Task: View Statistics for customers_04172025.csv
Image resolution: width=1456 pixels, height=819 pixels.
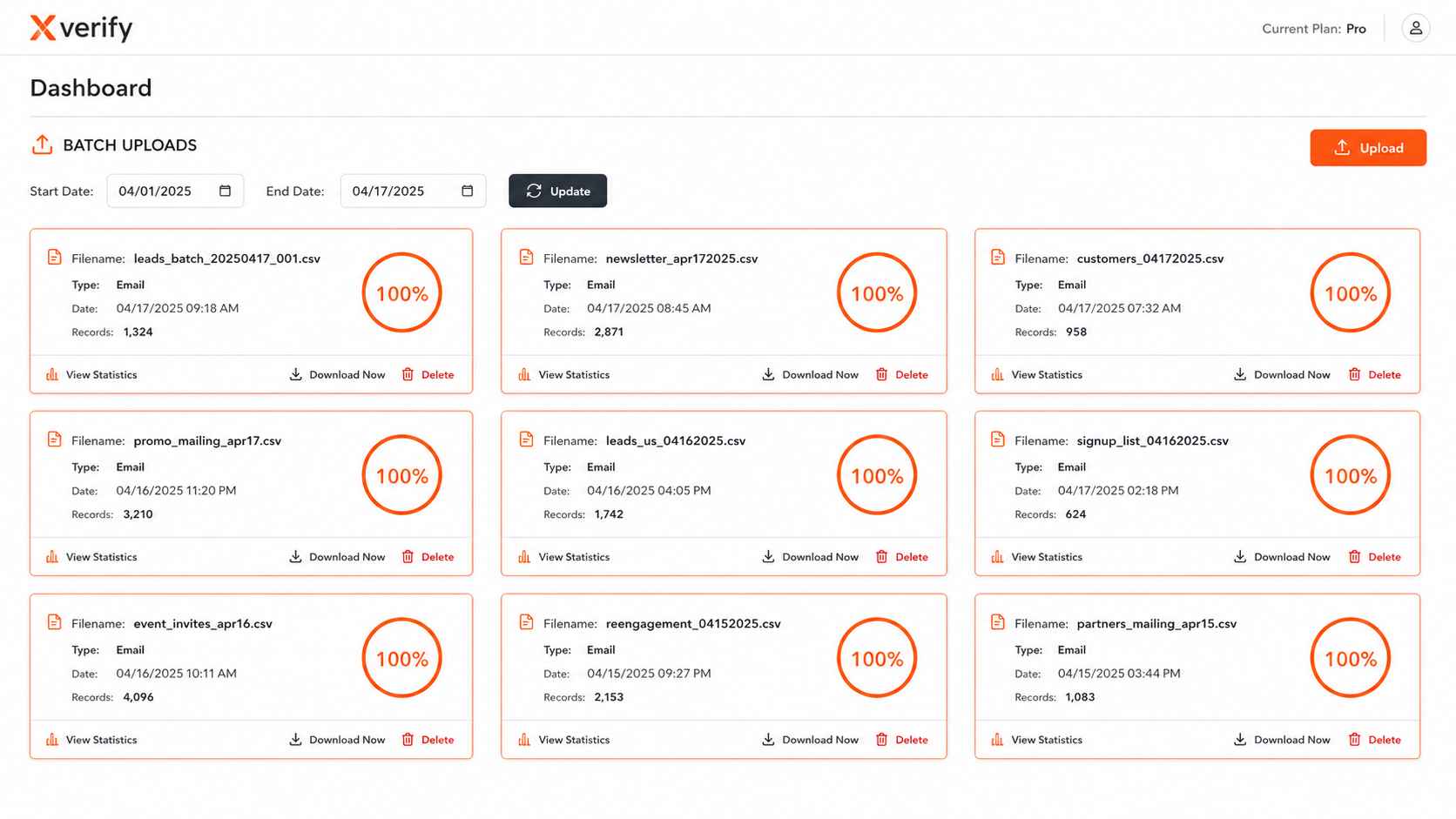Action: coord(1036,375)
